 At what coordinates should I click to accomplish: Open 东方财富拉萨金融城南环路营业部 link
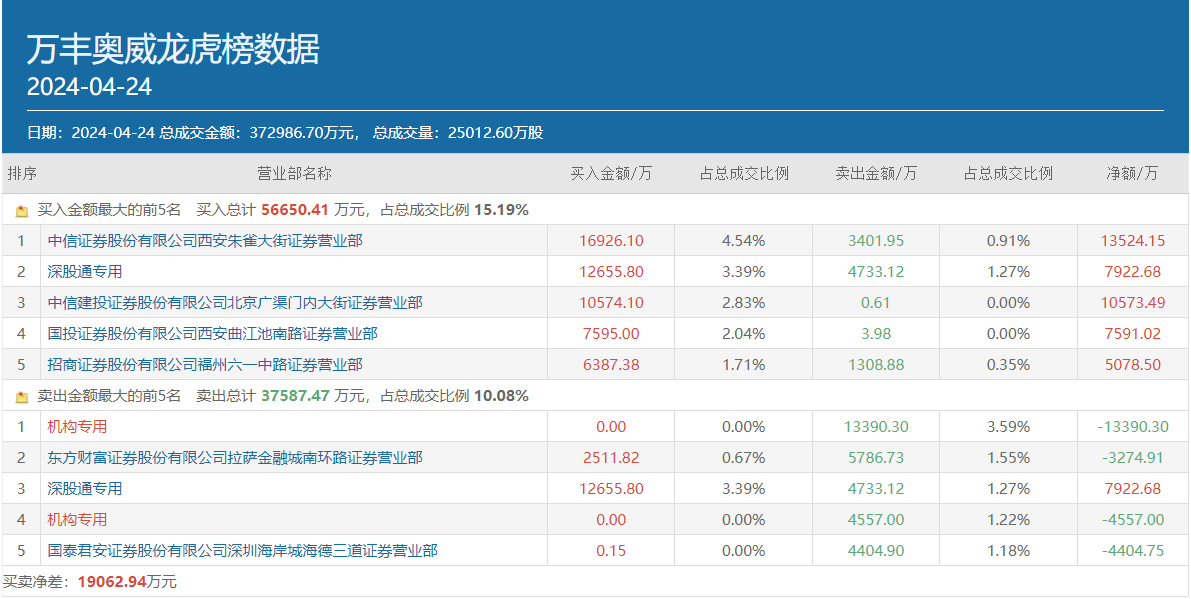235,458
